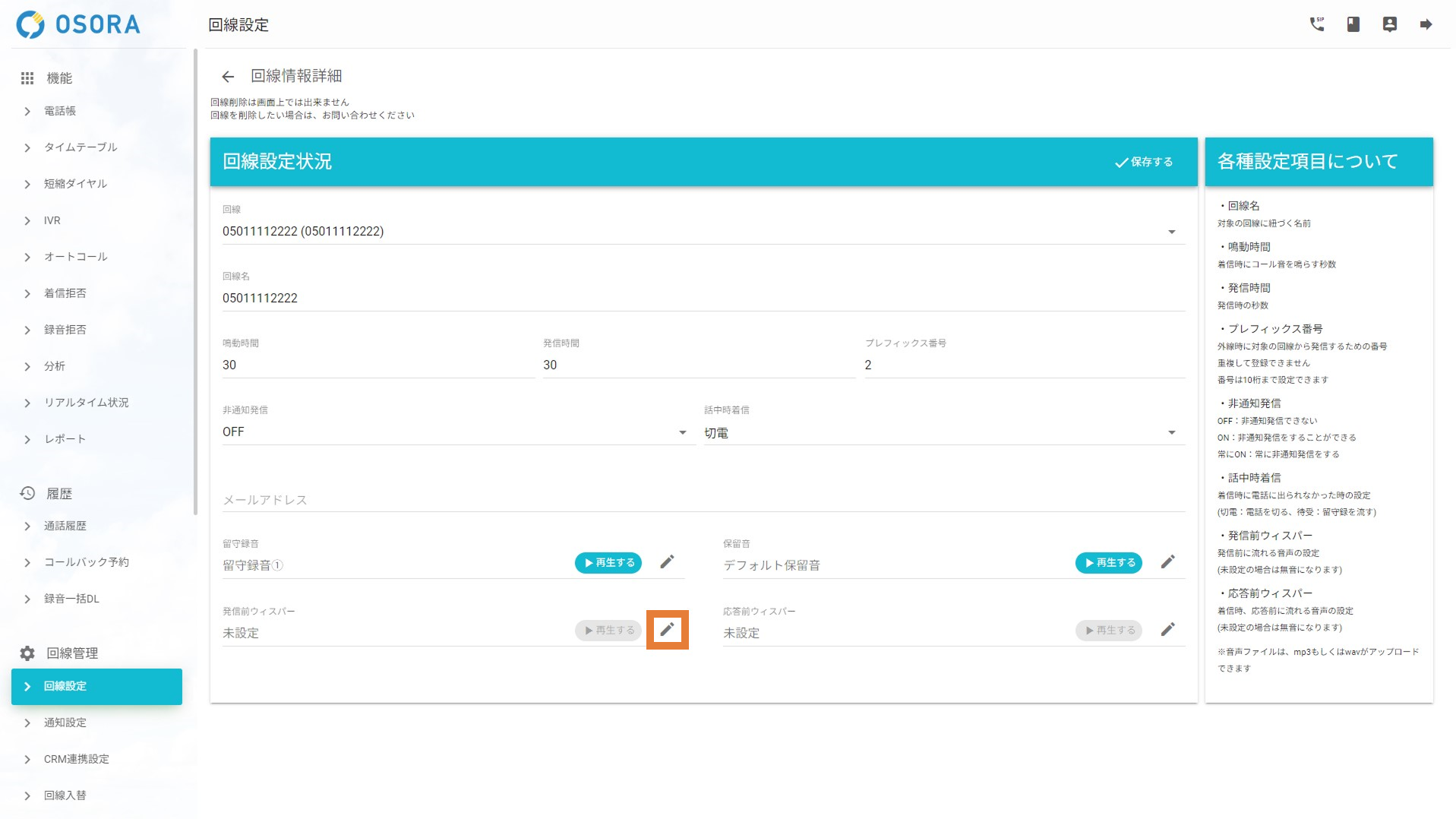The width and height of the screenshot is (1456, 819).
Task: Edit the 留守録音 voicemail audio setting
Action: (667, 562)
